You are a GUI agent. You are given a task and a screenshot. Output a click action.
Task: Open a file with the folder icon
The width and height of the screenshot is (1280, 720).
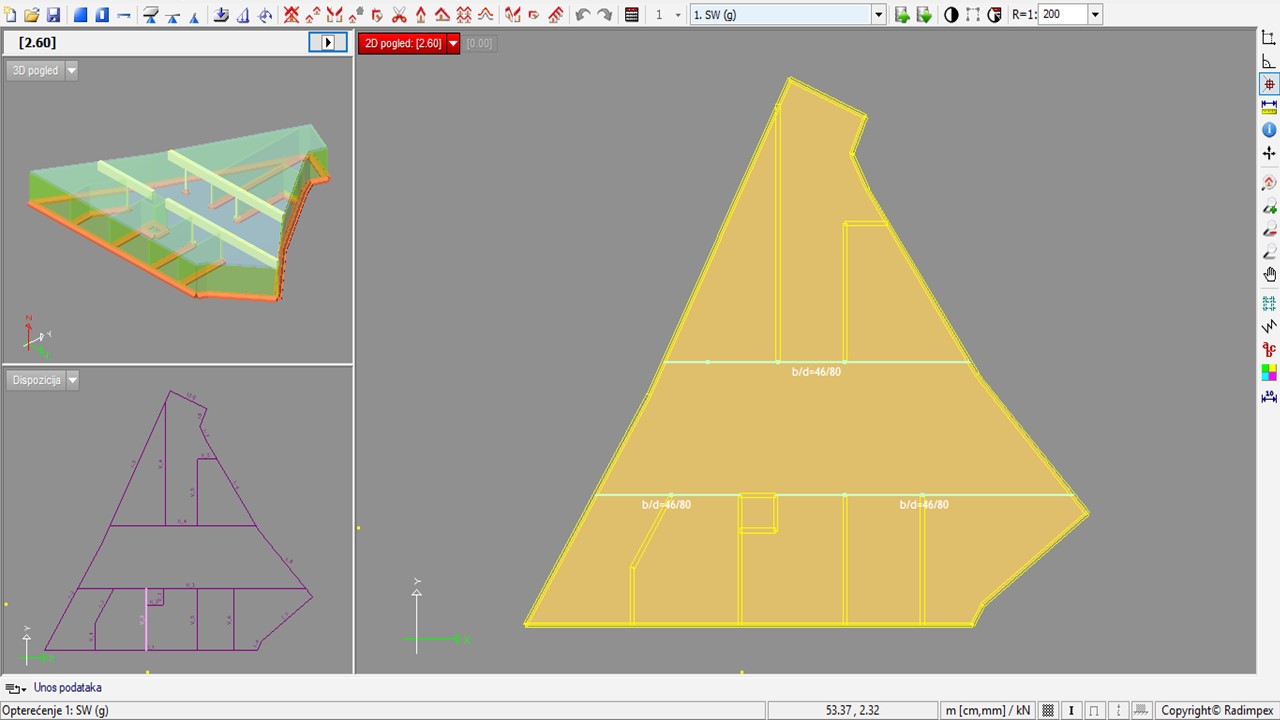32,15
